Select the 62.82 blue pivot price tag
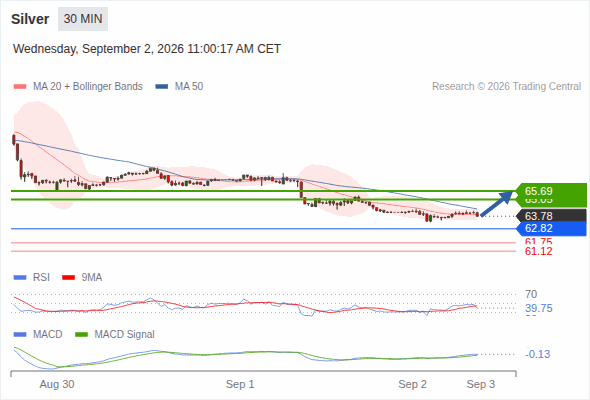The height and width of the screenshot is (400, 590). point(550,228)
